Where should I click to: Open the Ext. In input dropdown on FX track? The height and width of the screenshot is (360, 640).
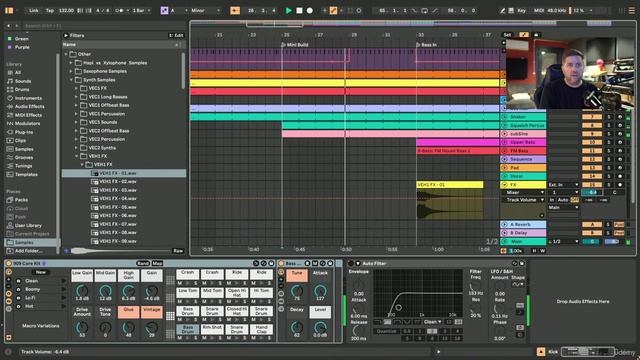coord(563,185)
